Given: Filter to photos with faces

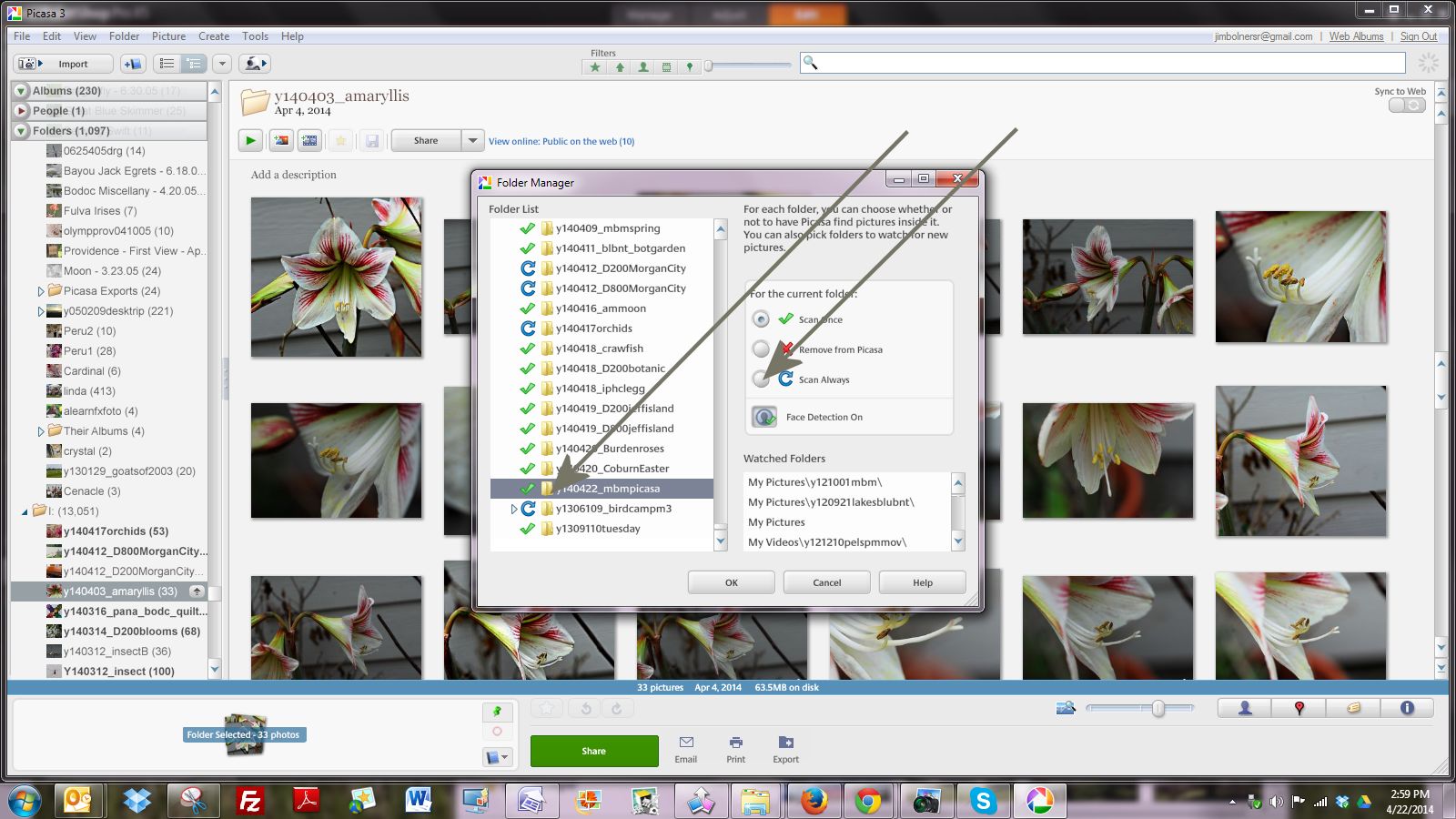Looking at the screenshot, I should click(643, 66).
